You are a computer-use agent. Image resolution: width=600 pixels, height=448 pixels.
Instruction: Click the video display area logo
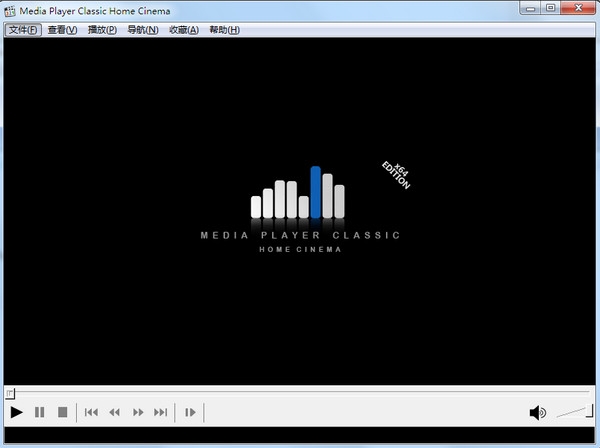[300, 209]
